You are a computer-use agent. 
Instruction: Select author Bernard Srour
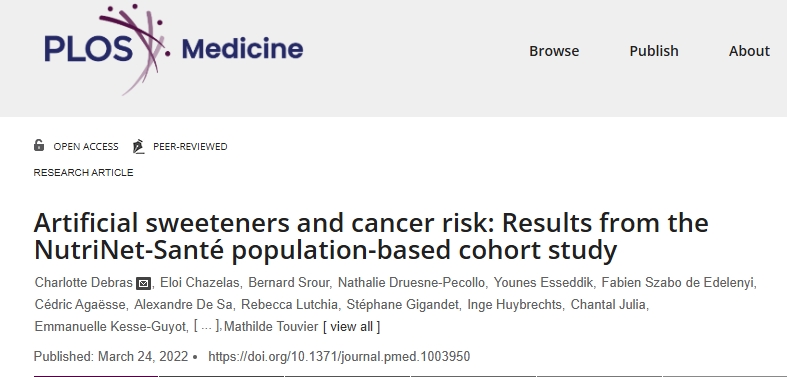pos(289,283)
